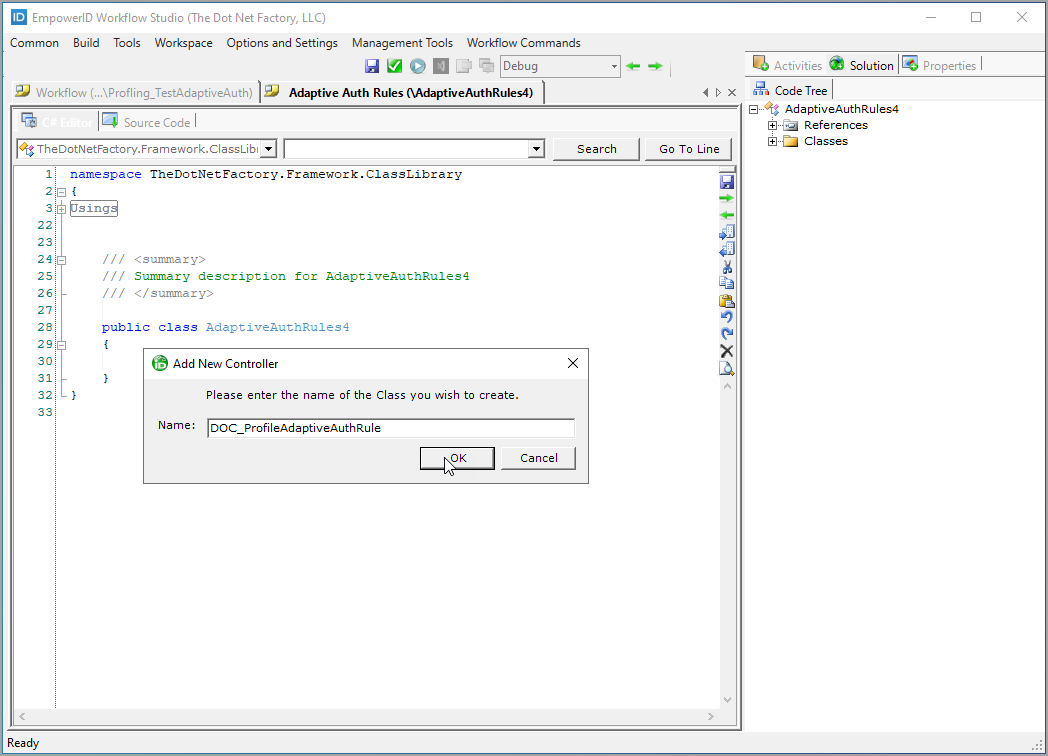Click the class Name text field
The width and height of the screenshot is (1048, 756).
point(390,428)
